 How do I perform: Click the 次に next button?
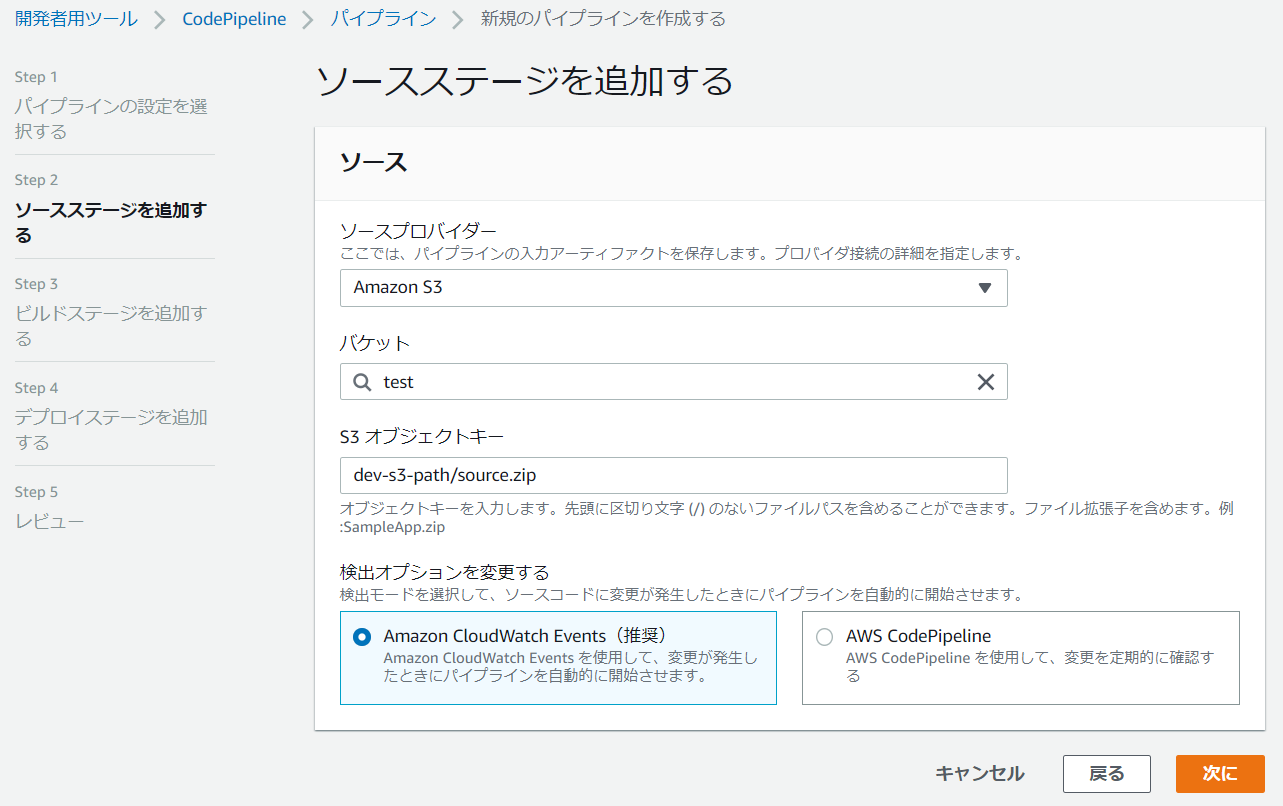pyautogui.click(x=1220, y=773)
